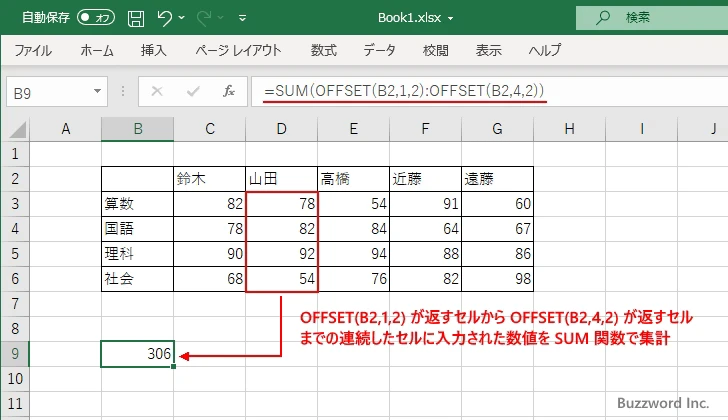Viewport: 728px width, 420px height.
Task: Click cell containing 高橋
Action: coord(353,179)
